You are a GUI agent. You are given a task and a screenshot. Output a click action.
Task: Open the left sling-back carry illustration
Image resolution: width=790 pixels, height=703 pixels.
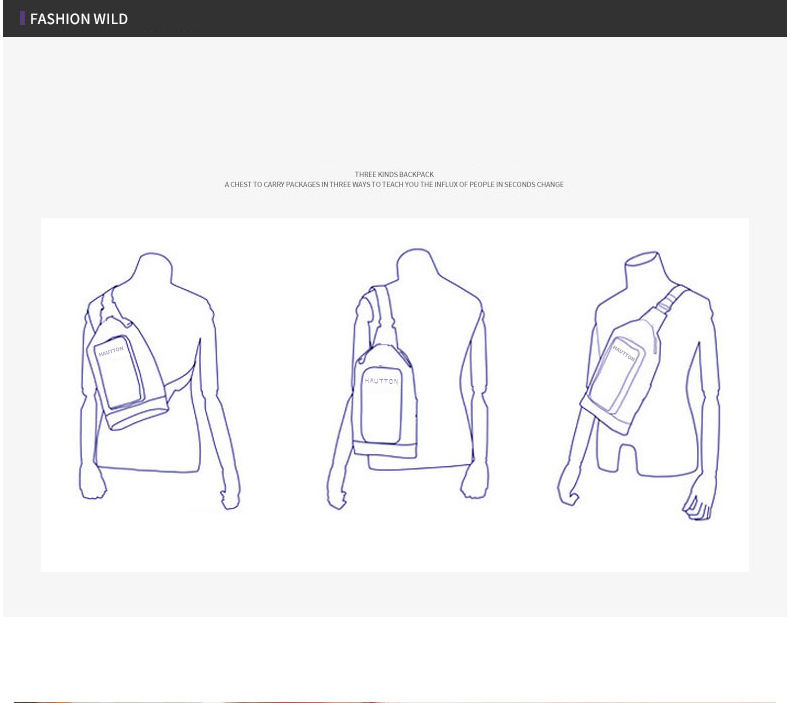pos(160,381)
